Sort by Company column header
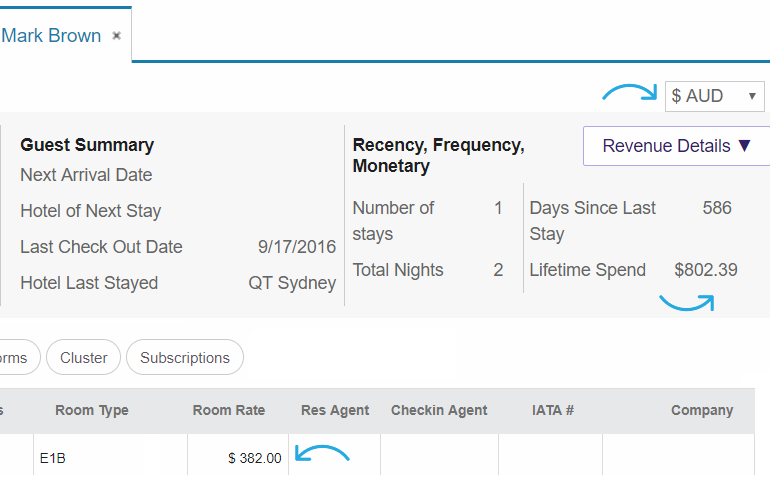The image size is (770, 477). coord(702,410)
